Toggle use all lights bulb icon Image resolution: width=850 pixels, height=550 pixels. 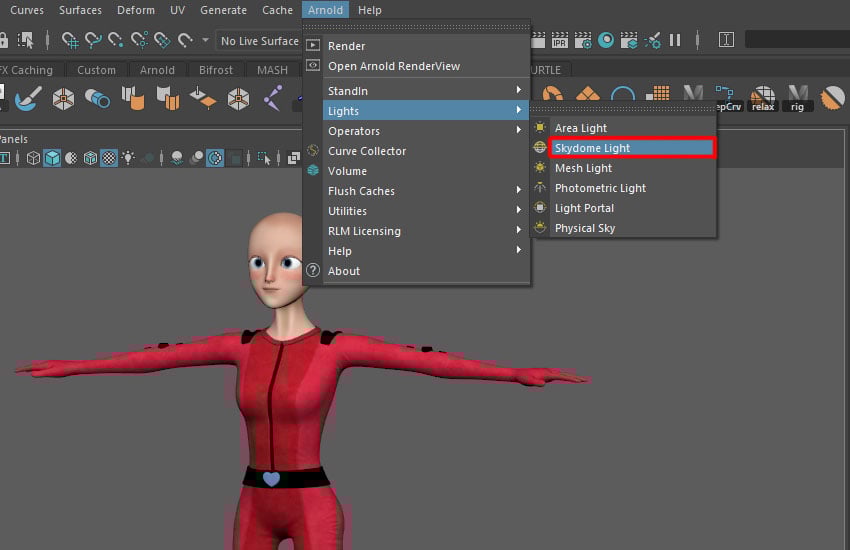click(128, 158)
